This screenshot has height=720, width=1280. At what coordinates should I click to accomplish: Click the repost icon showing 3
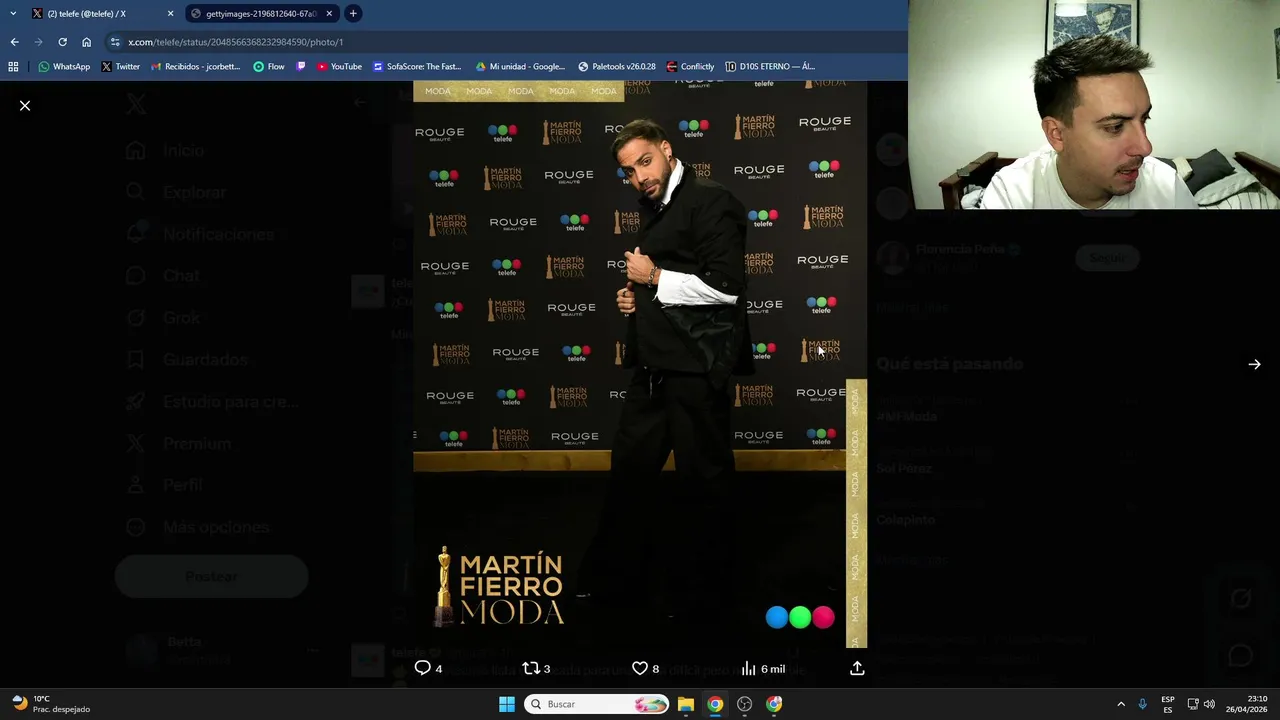coord(531,668)
